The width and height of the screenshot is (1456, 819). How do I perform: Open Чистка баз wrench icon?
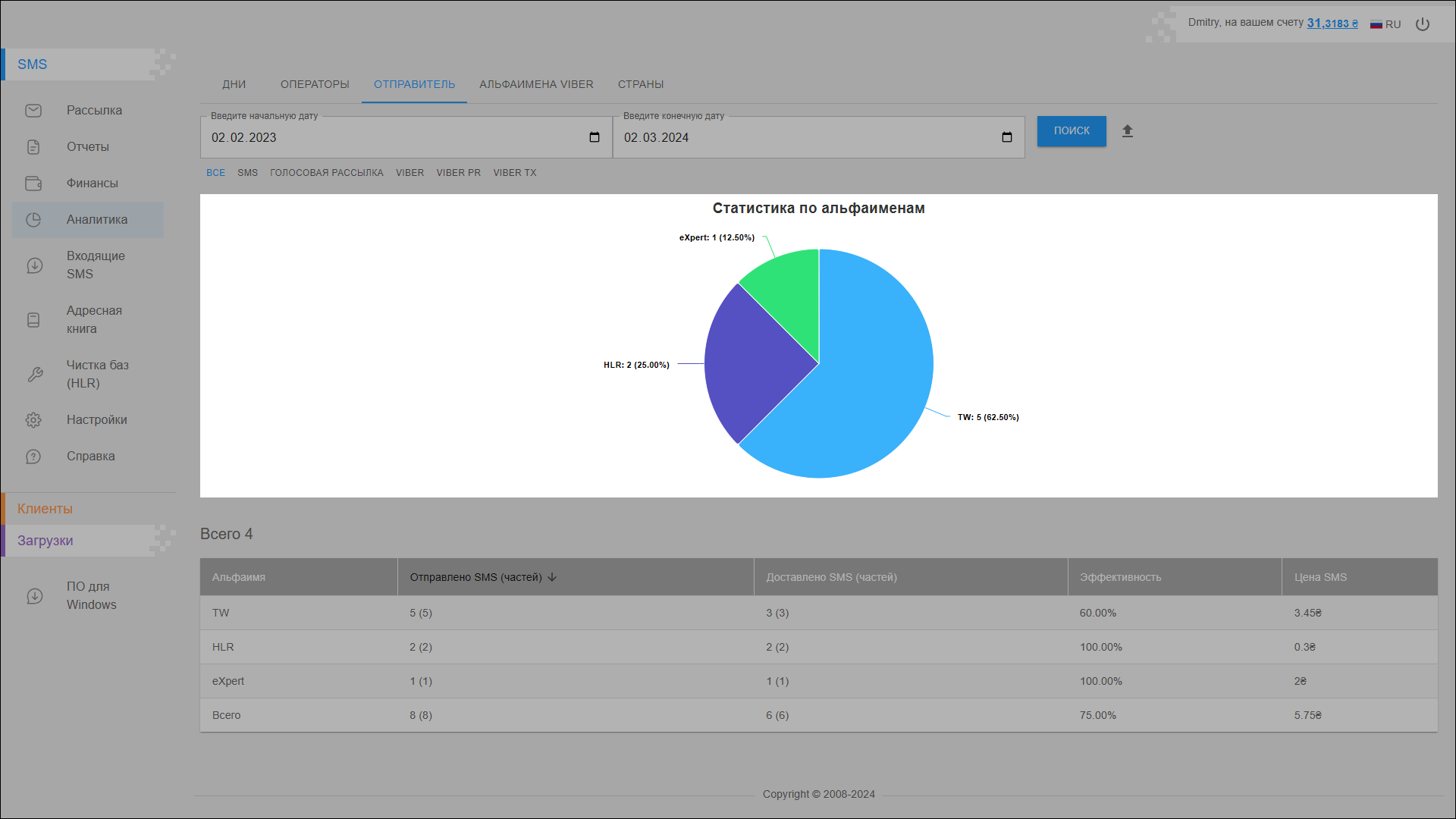[x=34, y=375]
